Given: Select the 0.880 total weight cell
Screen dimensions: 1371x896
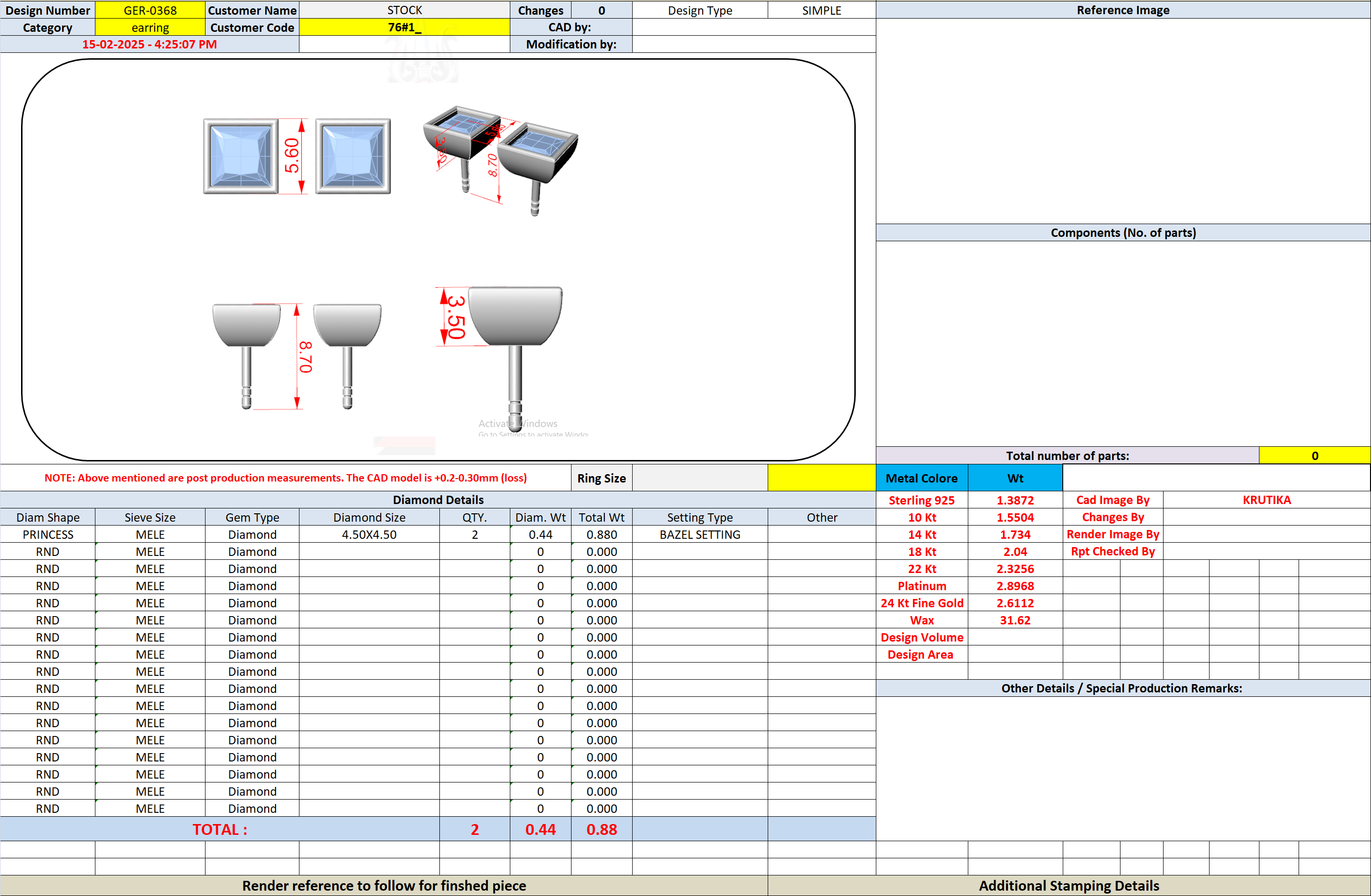Looking at the screenshot, I should click(x=601, y=534).
